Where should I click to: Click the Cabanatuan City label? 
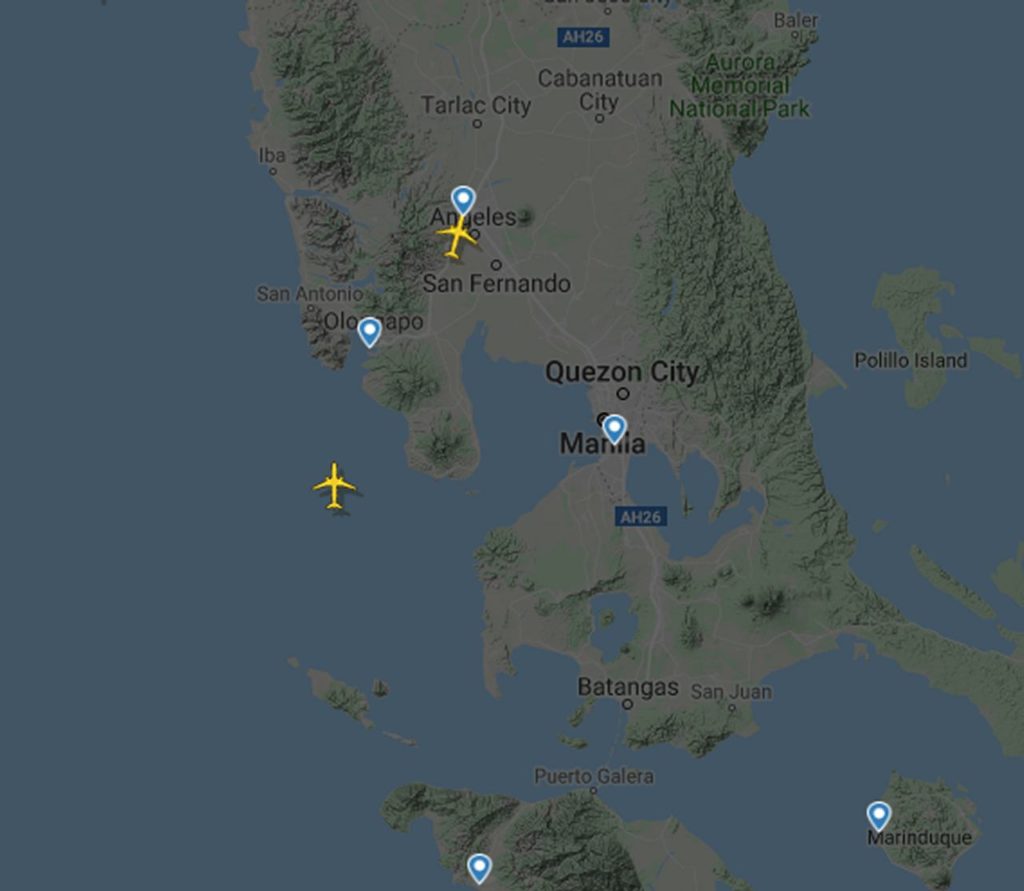click(x=600, y=90)
